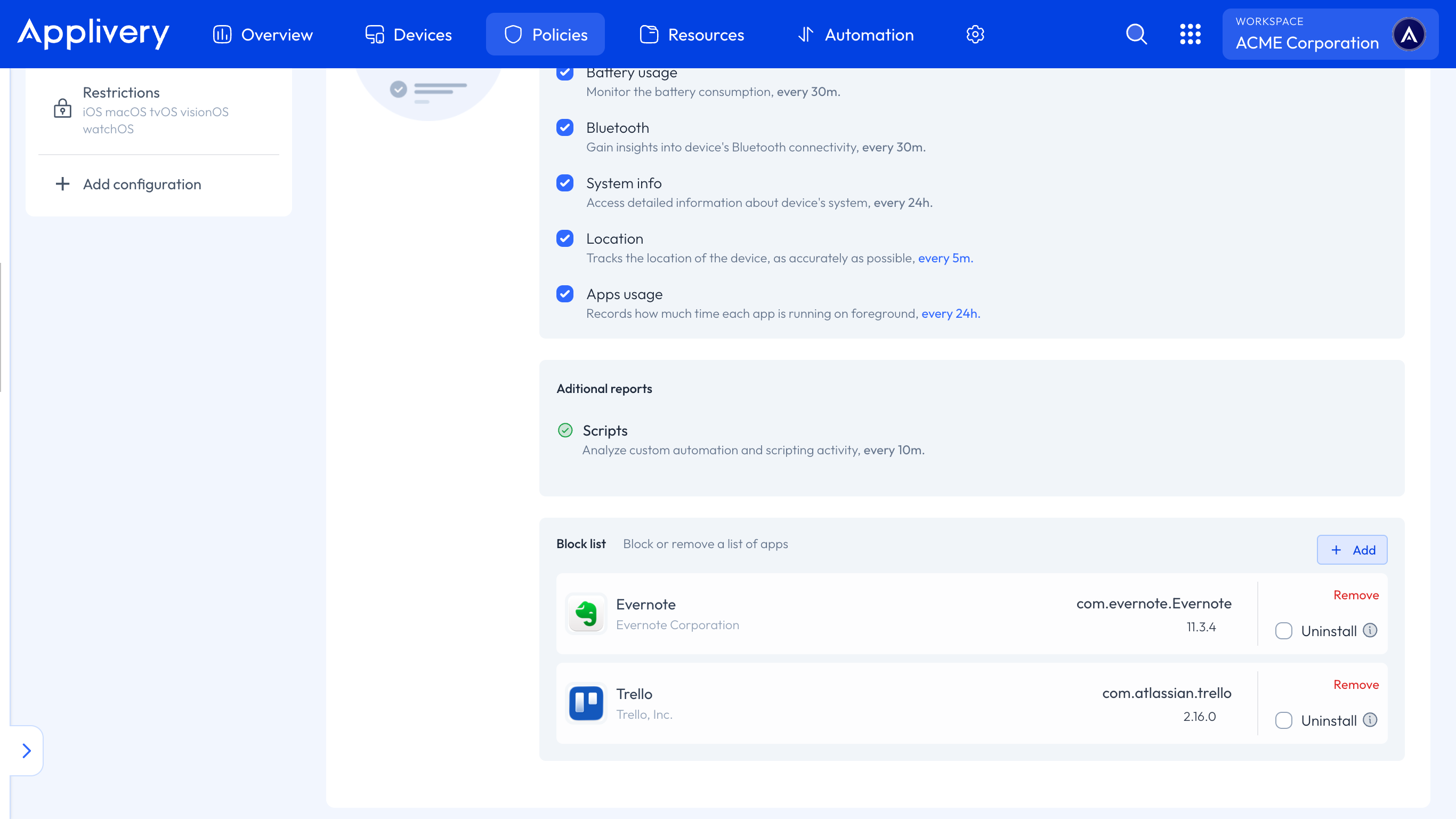Click 'every 24h' link for Apps usage

pyautogui.click(x=950, y=314)
